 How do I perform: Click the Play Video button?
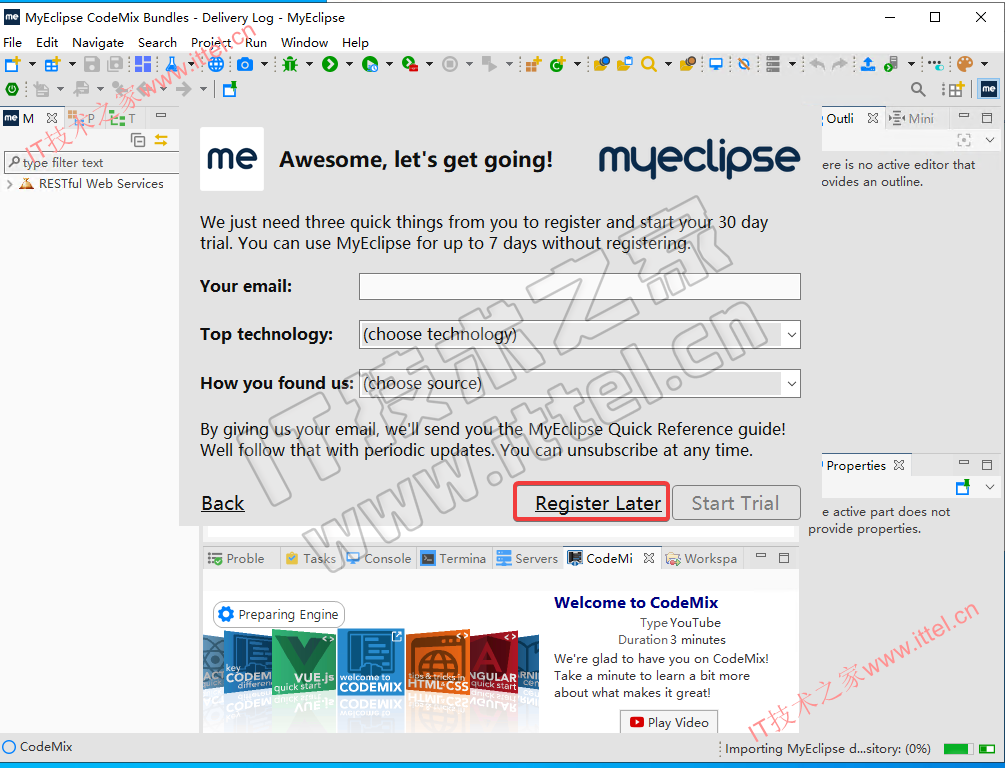669,722
